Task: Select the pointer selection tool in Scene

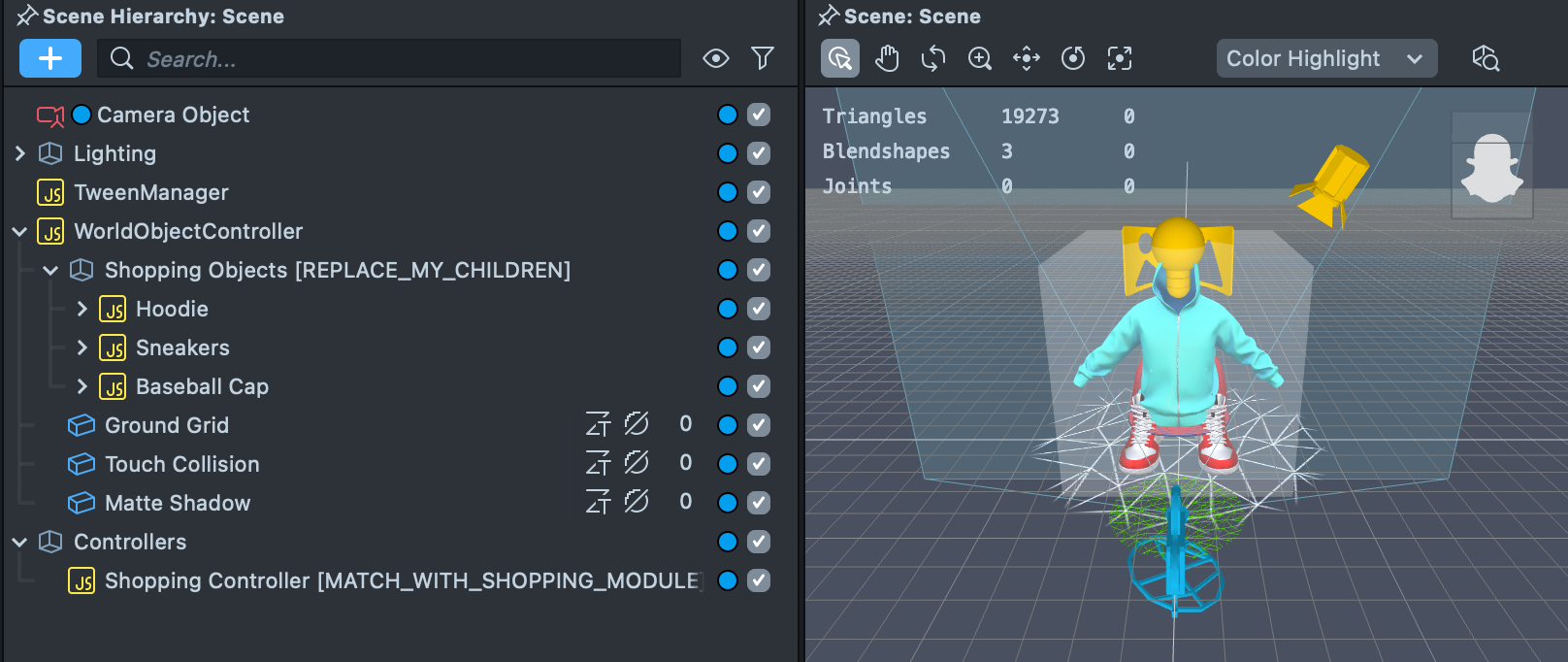Action: (840, 58)
